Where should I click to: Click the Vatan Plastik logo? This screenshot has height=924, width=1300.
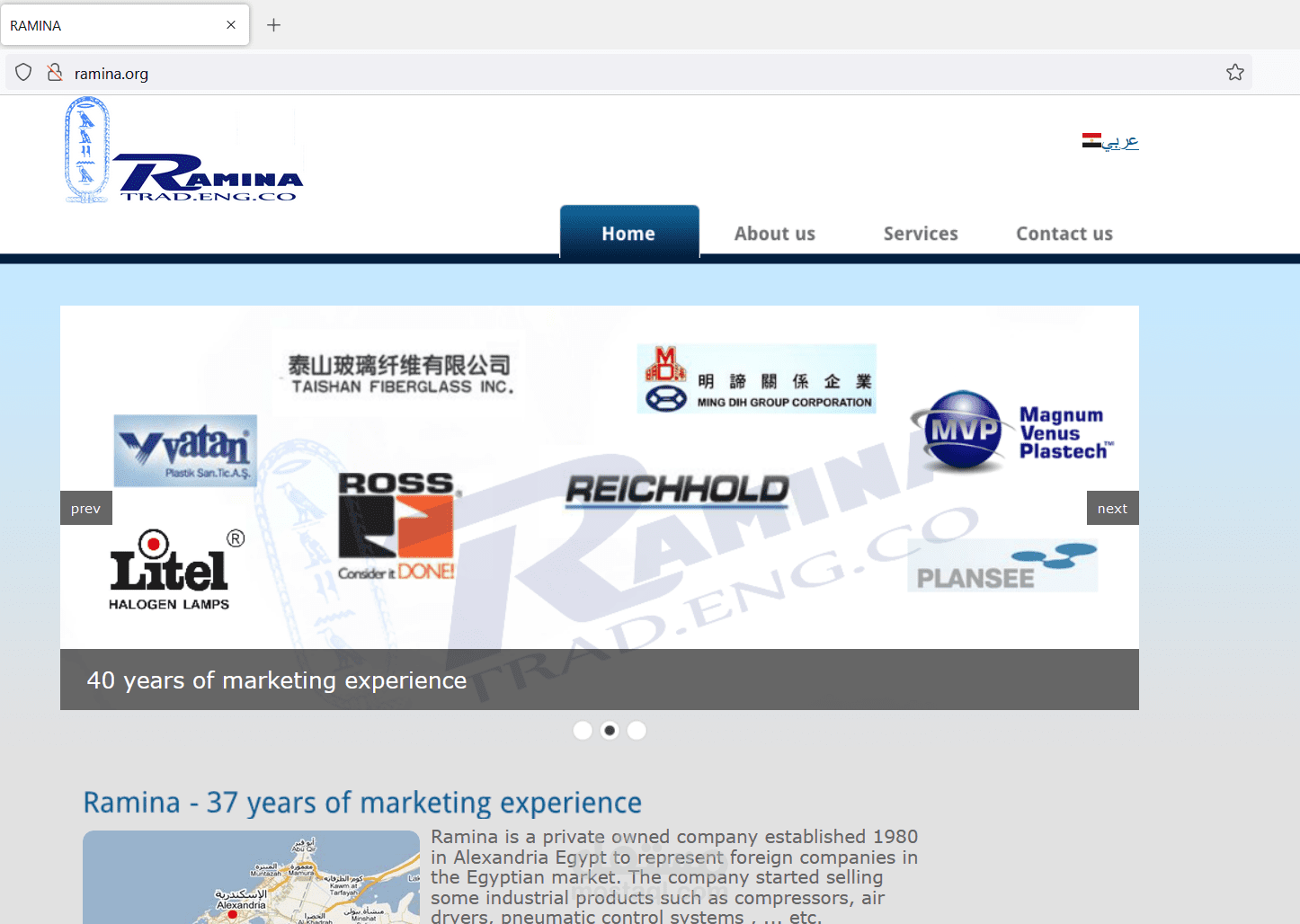(x=185, y=450)
